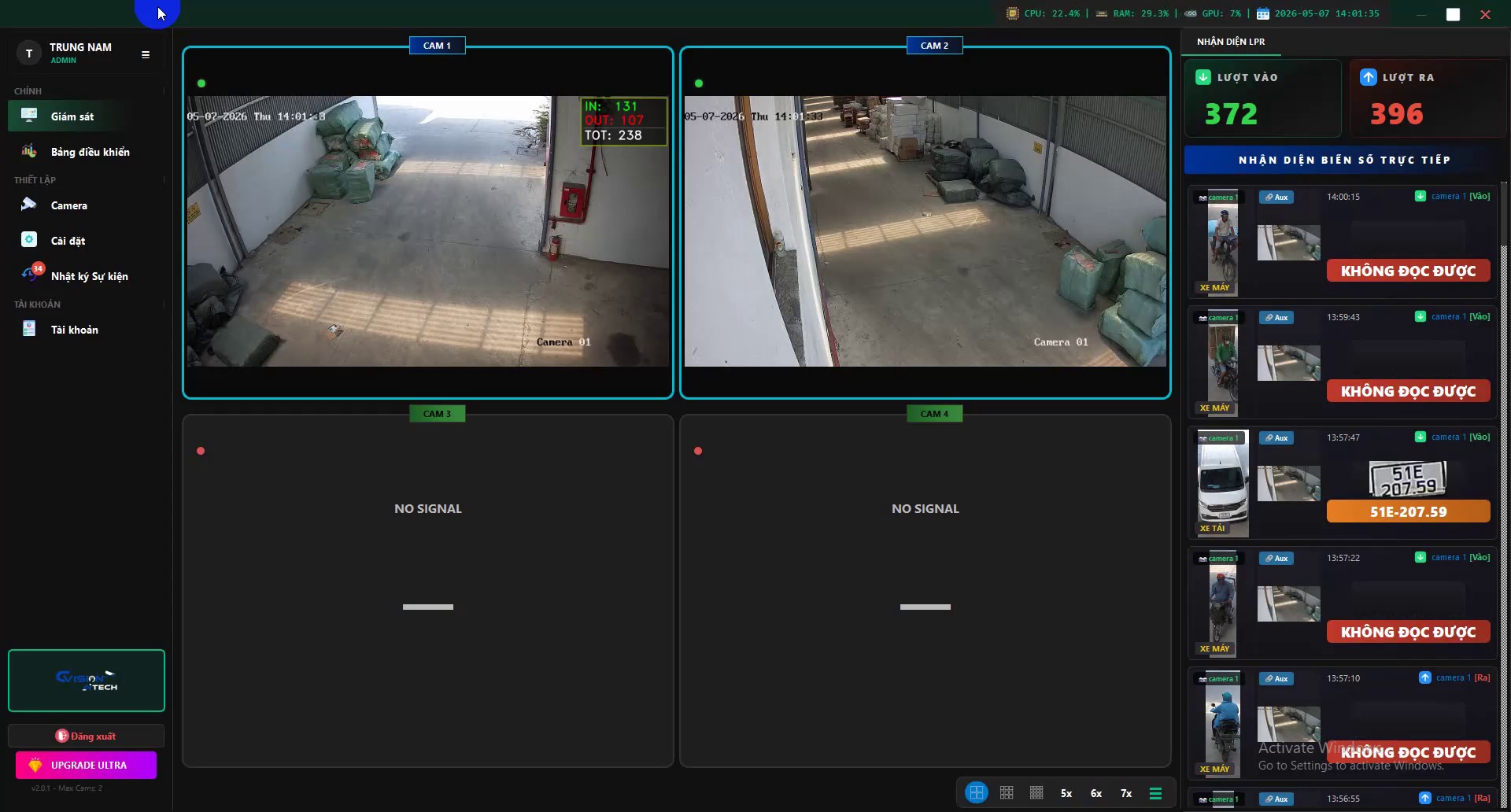Click the Camera setup icon in the sidebar
The width and height of the screenshot is (1511, 812).
point(29,205)
